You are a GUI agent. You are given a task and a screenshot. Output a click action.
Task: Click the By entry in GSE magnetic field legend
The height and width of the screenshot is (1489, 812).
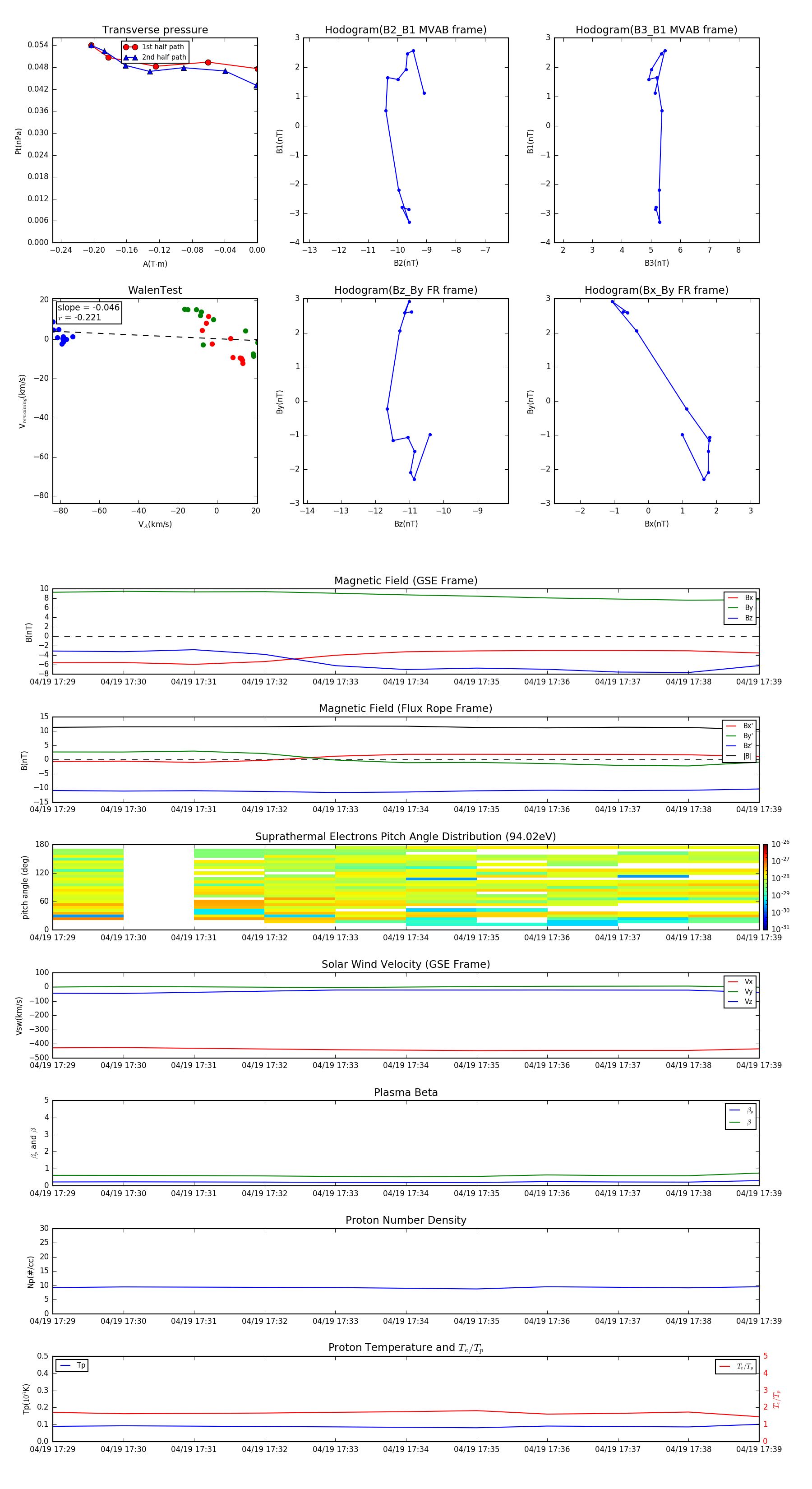pyautogui.click(x=740, y=607)
